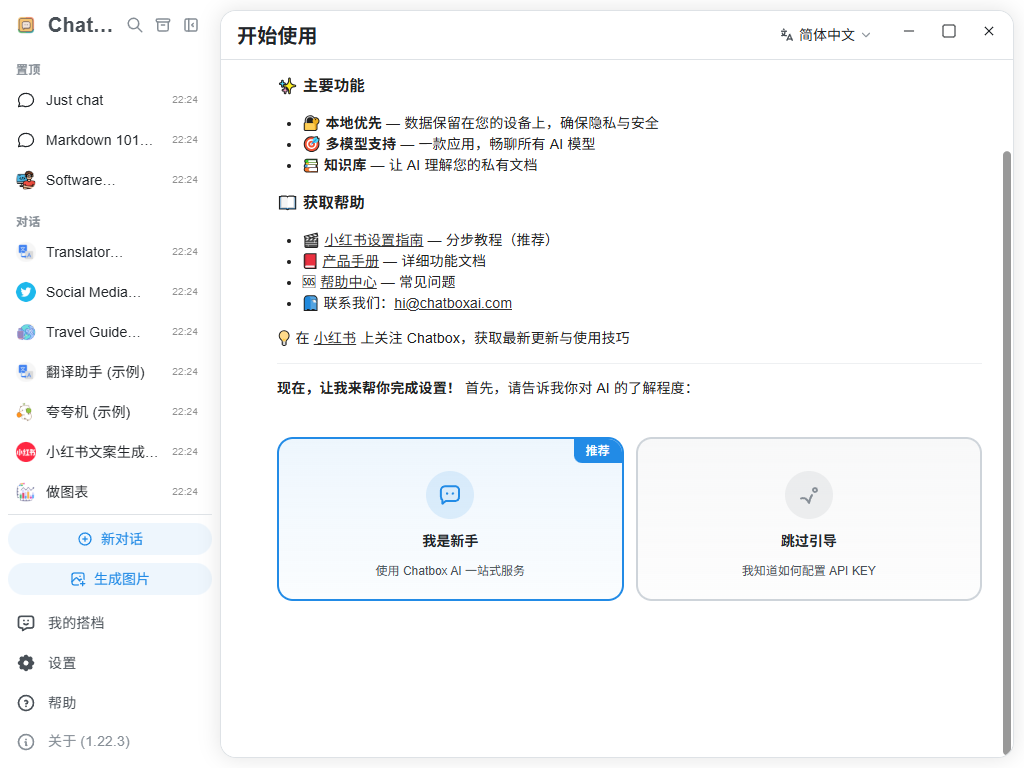
Task: Follow the 小红书设置指南 link
Action: click(374, 240)
